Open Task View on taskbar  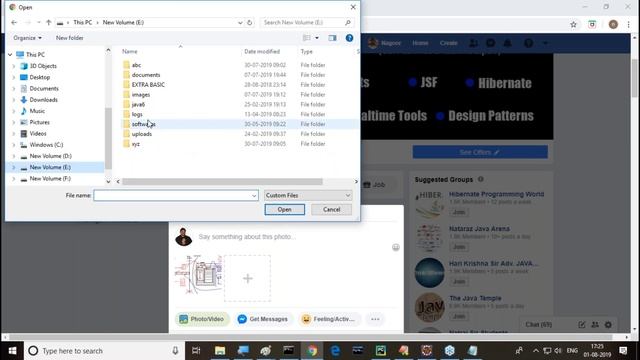click(x=196, y=351)
